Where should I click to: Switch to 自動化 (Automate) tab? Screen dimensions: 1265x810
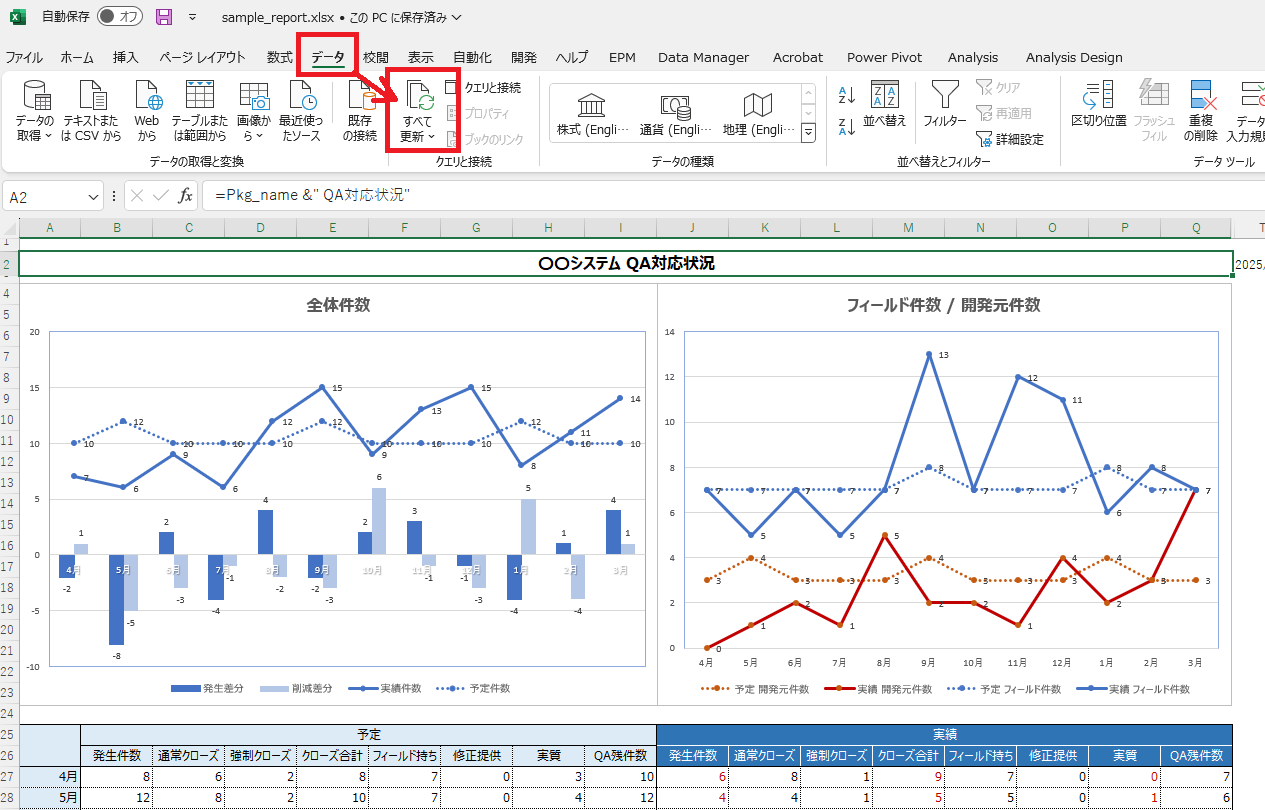click(x=472, y=57)
